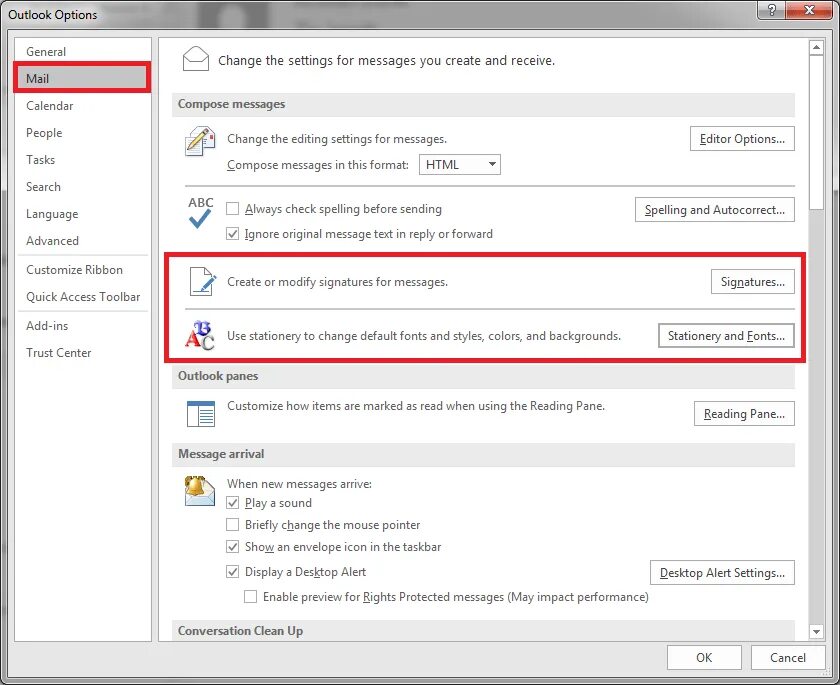Click 'Create or modify signatures for messages' text

pyautogui.click(x=338, y=282)
